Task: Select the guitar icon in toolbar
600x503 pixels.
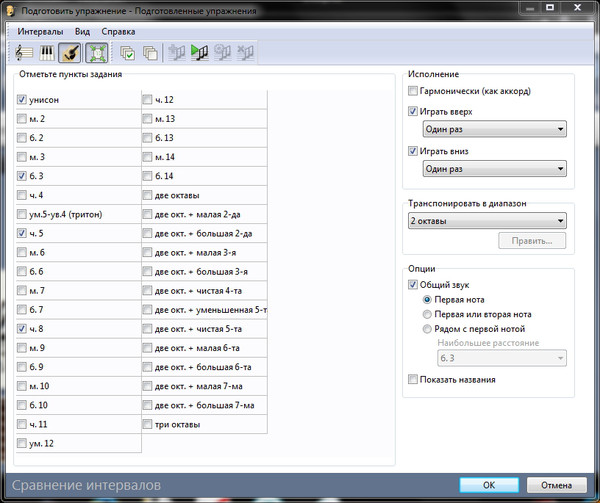Action: pyautogui.click(x=70, y=52)
